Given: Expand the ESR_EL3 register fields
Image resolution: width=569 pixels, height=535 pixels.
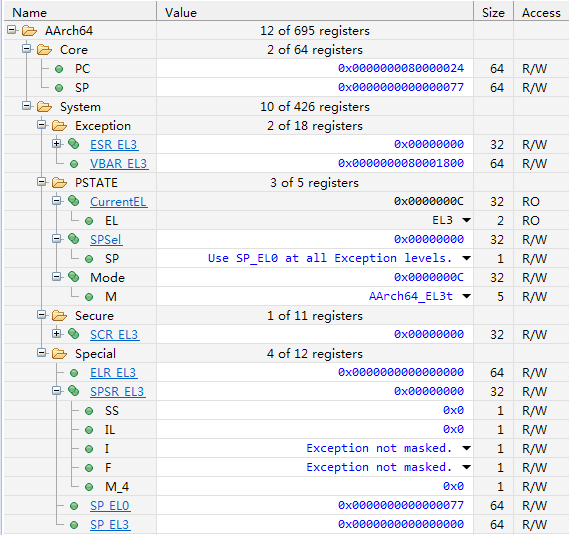Looking at the screenshot, I should click(x=56, y=144).
